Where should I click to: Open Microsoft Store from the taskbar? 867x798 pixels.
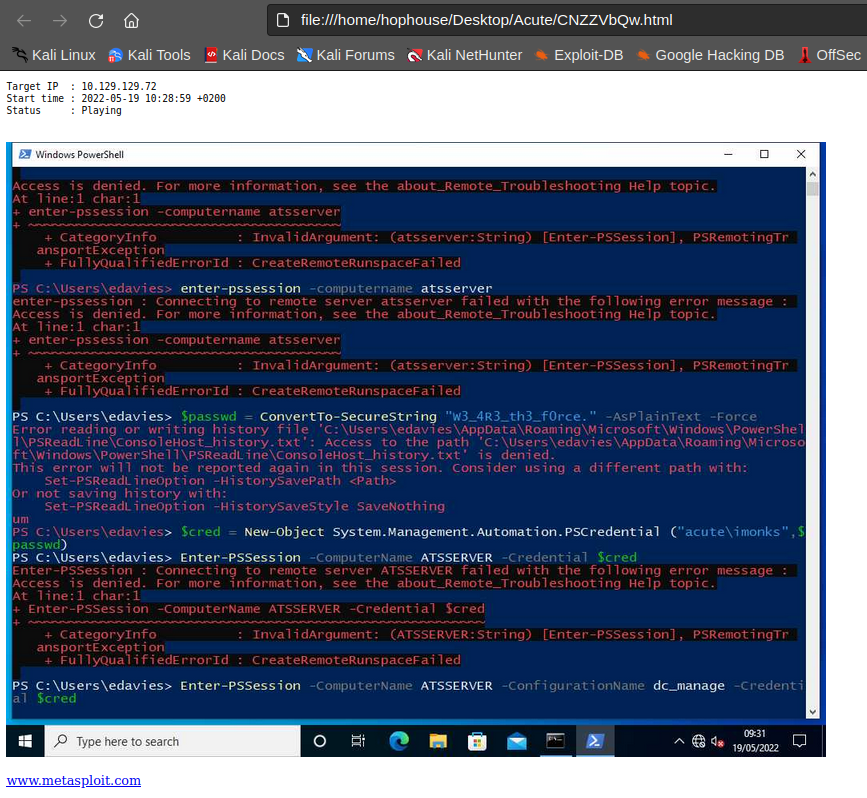(477, 740)
